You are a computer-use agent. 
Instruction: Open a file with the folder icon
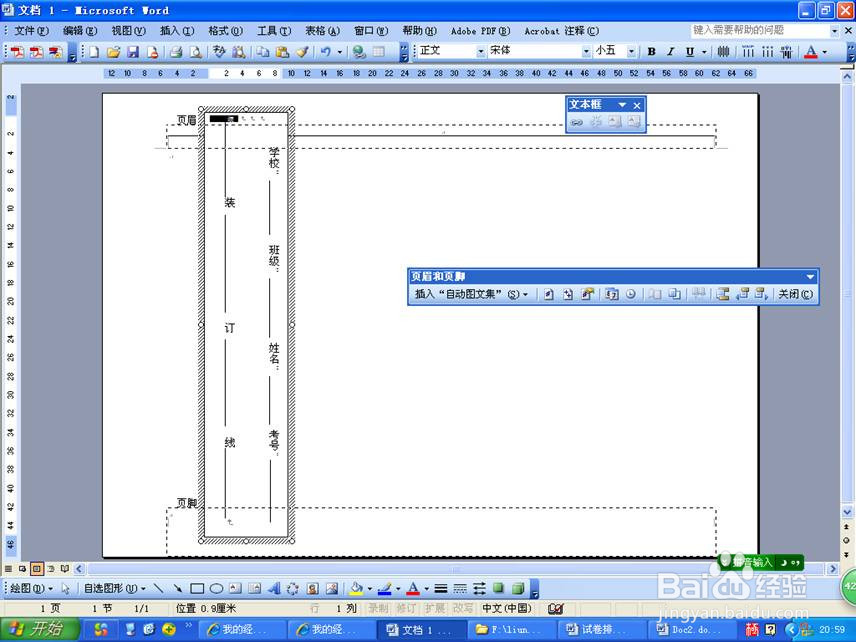(114, 52)
